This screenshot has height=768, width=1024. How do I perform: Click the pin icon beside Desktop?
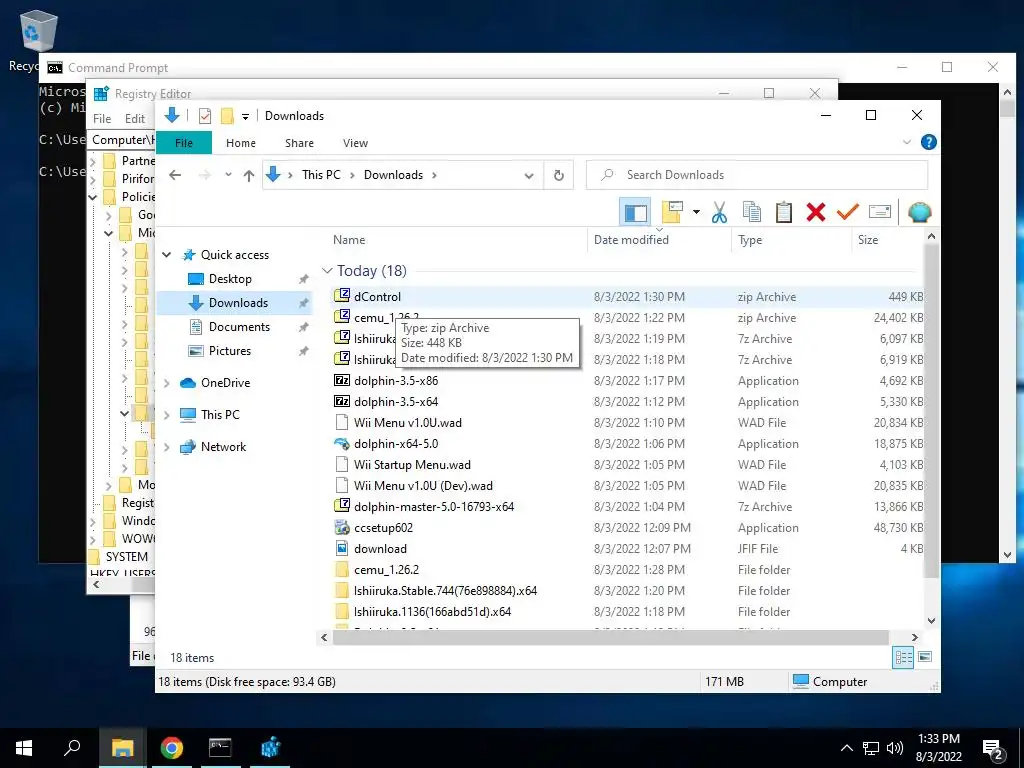tap(303, 280)
